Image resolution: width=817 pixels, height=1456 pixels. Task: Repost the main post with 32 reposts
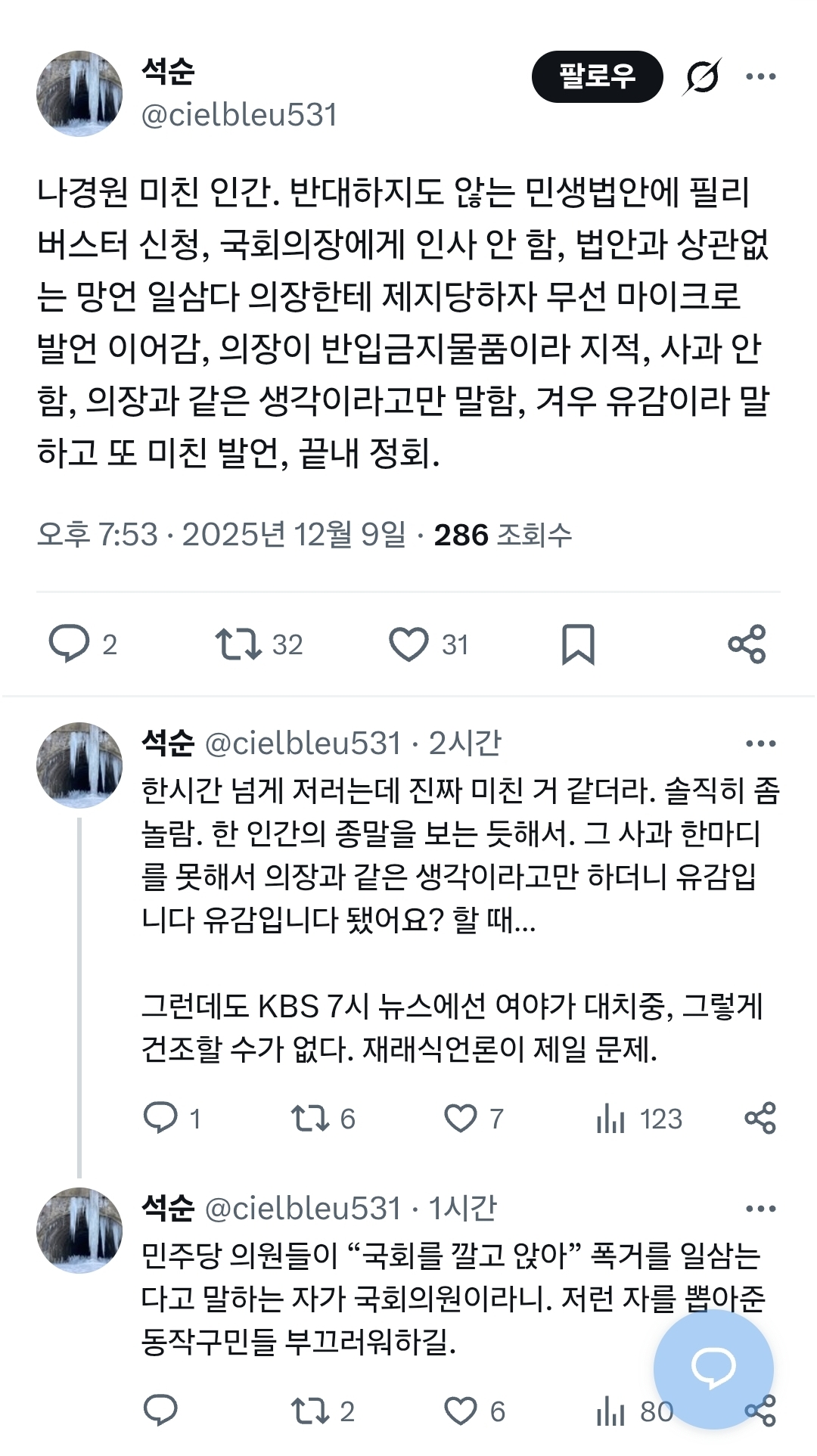click(238, 644)
